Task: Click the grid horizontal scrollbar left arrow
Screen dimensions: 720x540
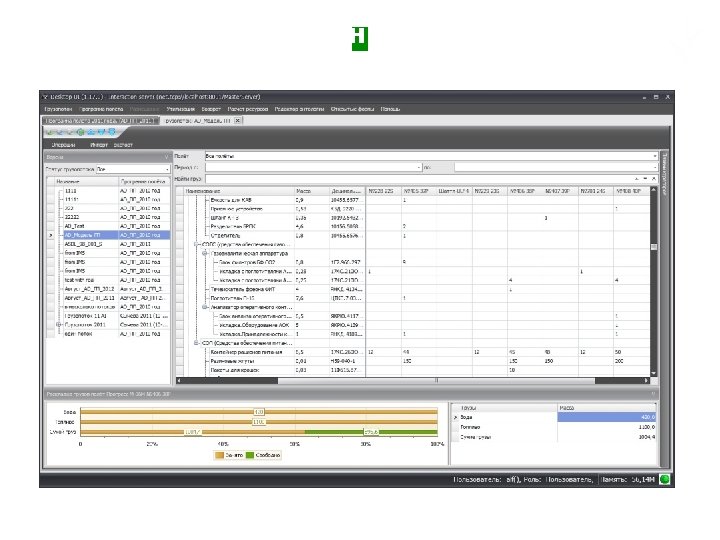Action: pyautogui.click(x=179, y=380)
